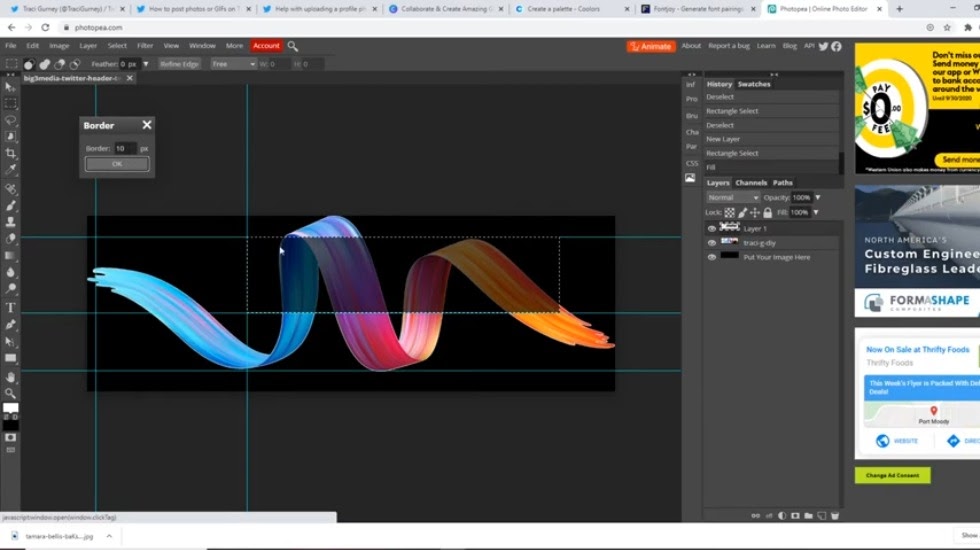Toggle lock transparent pixels

pos(729,213)
